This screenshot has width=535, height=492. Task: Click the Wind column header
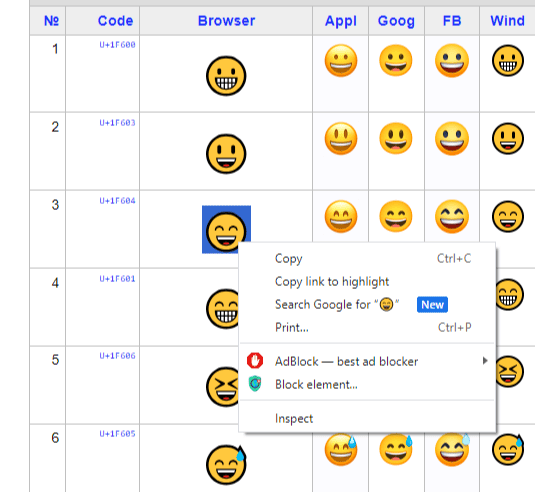[x=507, y=21]
